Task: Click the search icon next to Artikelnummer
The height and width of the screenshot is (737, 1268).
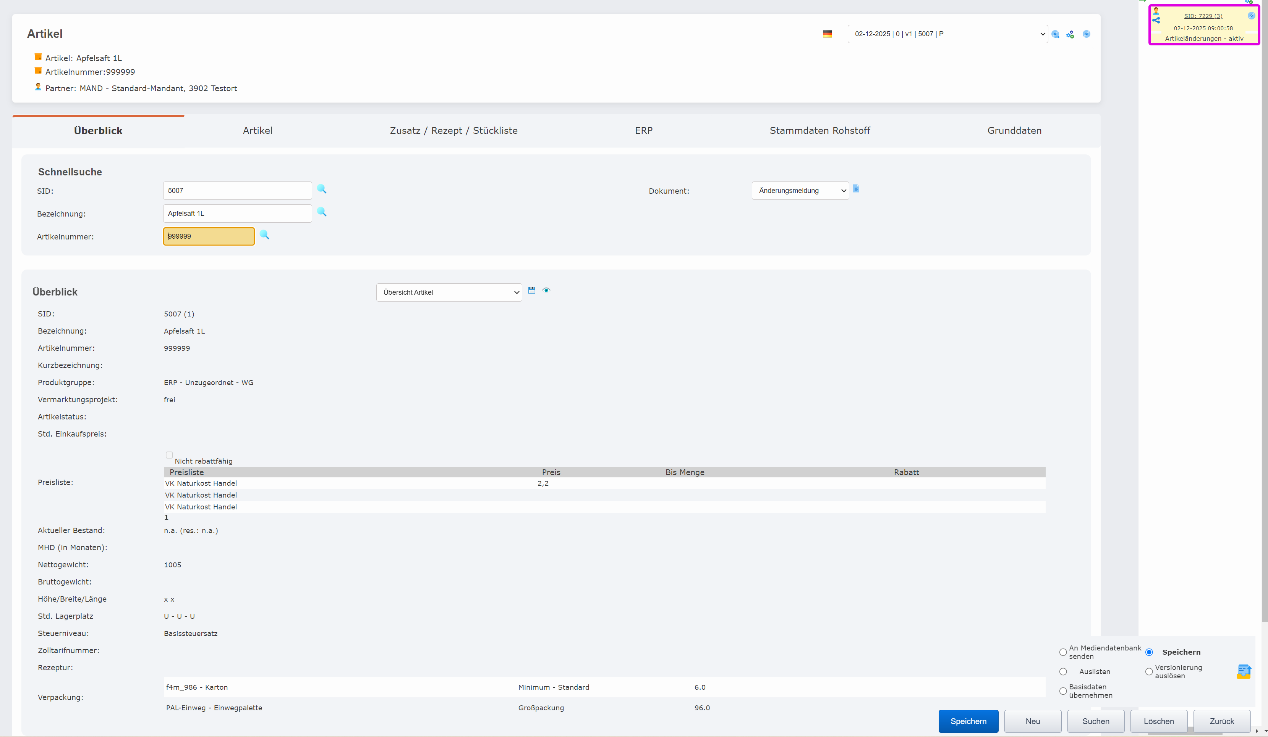Action: pos(264,235)
